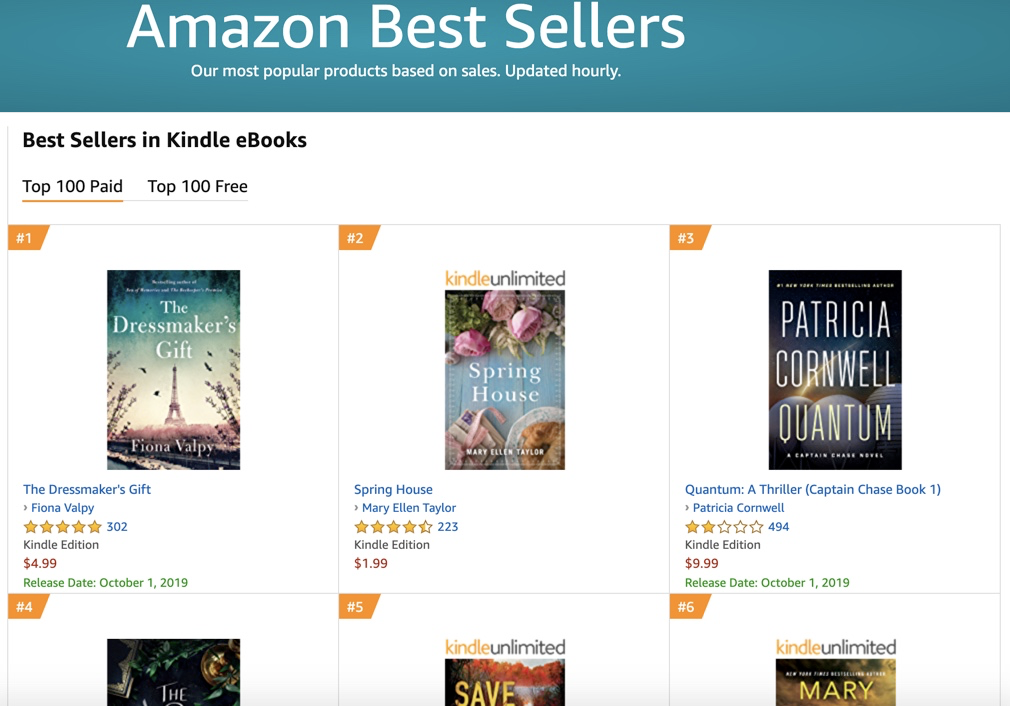Open star rating for Spring House
Image resolution: width=1010 pixels, height=706 pixels.
[394, 527]
